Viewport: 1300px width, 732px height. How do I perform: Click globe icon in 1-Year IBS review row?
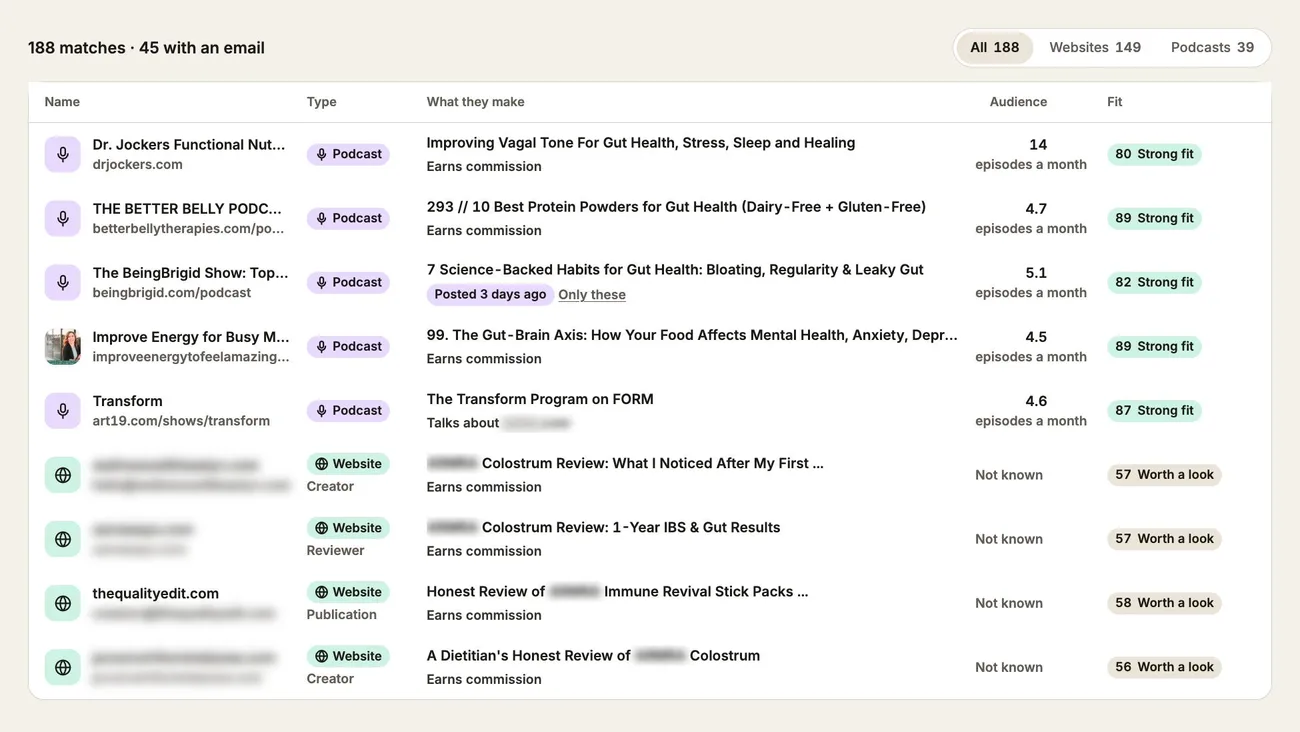pyautogui.click(x=63, y=539)
